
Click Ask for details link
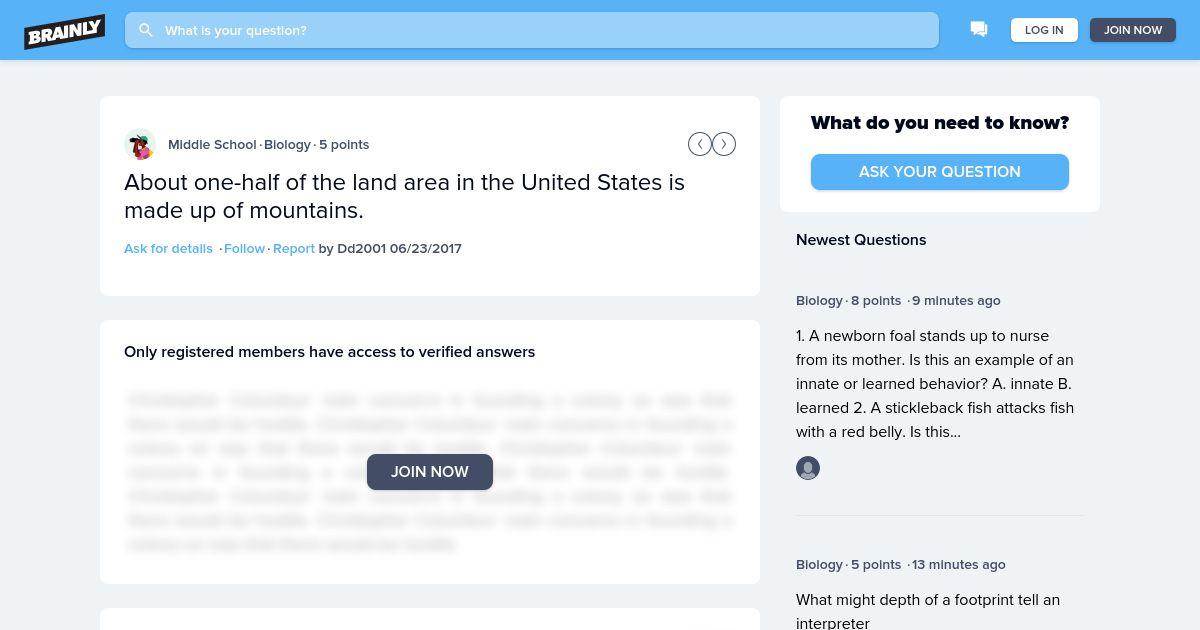[x=168, y=248]
